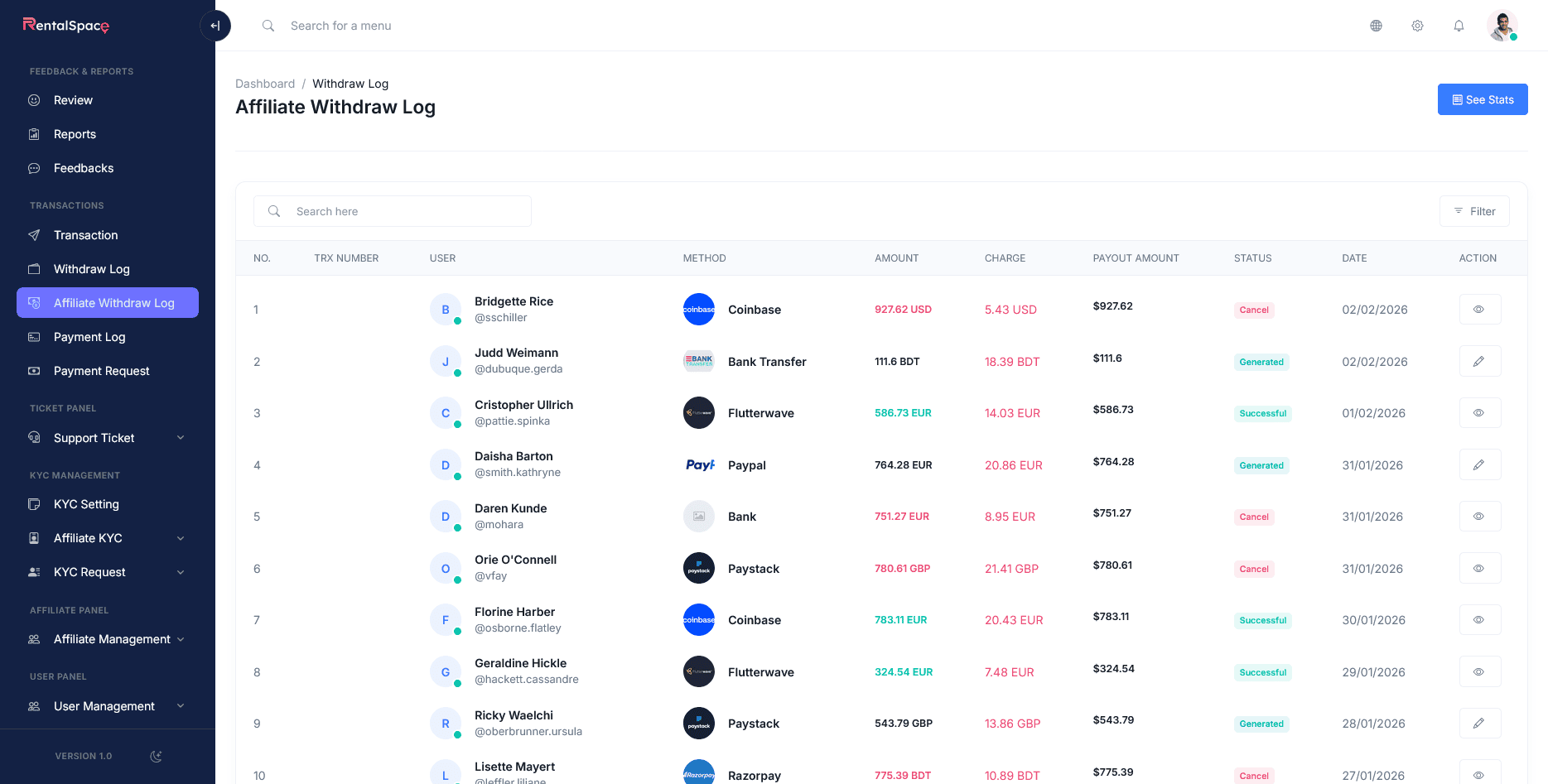This screenshot has width=1548, height=784.
Task: Expand the Support Ticket menu
Action: [x=108, y=438]
